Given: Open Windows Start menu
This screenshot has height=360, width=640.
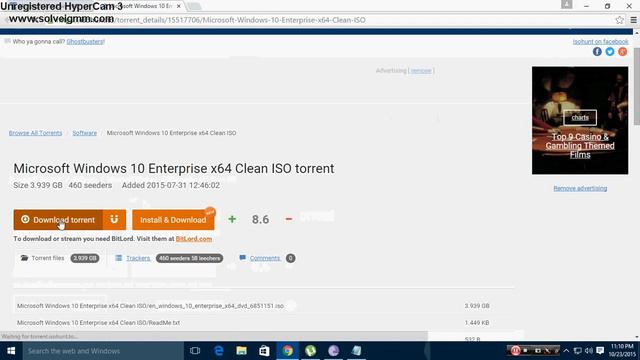Looking at the screenshot, I should [x=11, y=351].
